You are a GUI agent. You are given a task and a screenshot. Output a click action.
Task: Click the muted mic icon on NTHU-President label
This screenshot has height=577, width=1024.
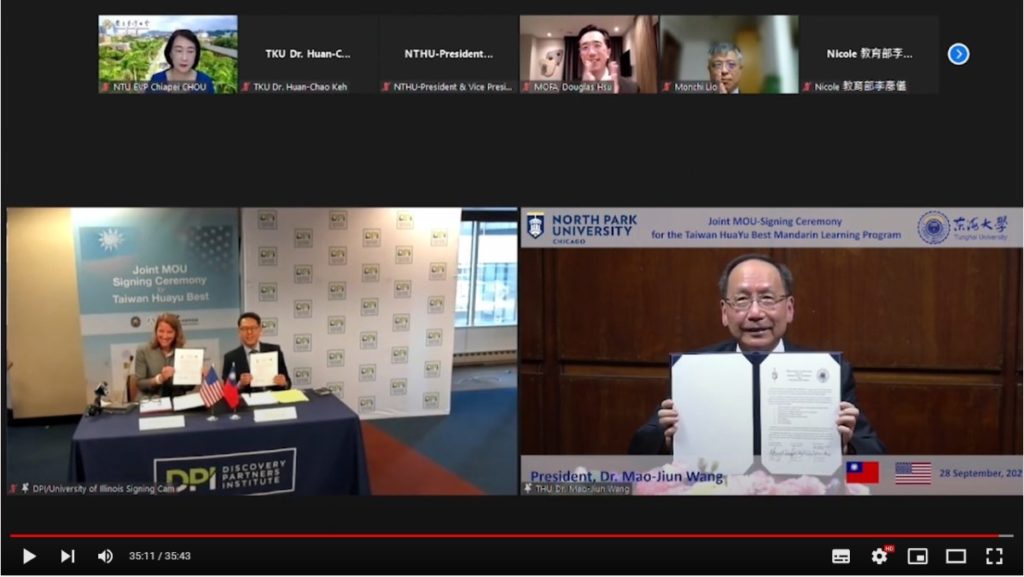tap(386, 87)
